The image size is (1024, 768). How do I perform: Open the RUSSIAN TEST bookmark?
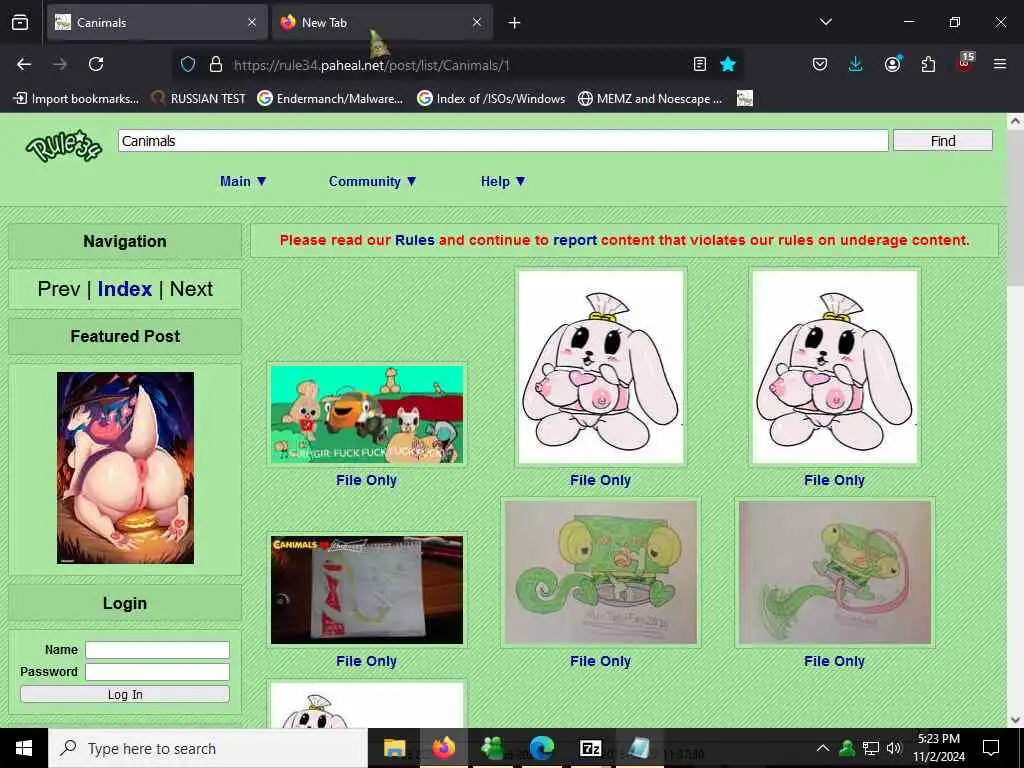point(198,99)
